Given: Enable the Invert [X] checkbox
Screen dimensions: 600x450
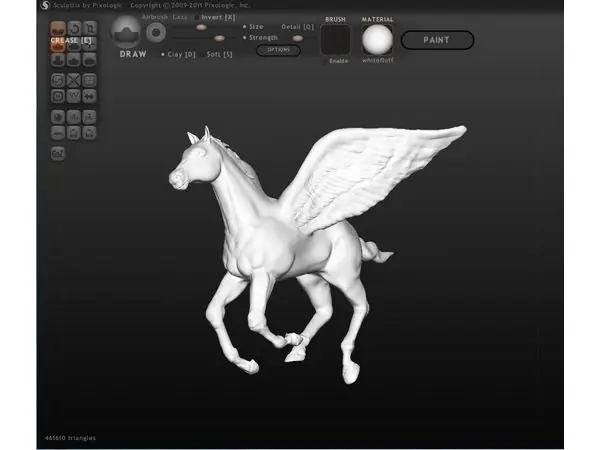Looking at the screenshot, I should click(x=197, y=17).
